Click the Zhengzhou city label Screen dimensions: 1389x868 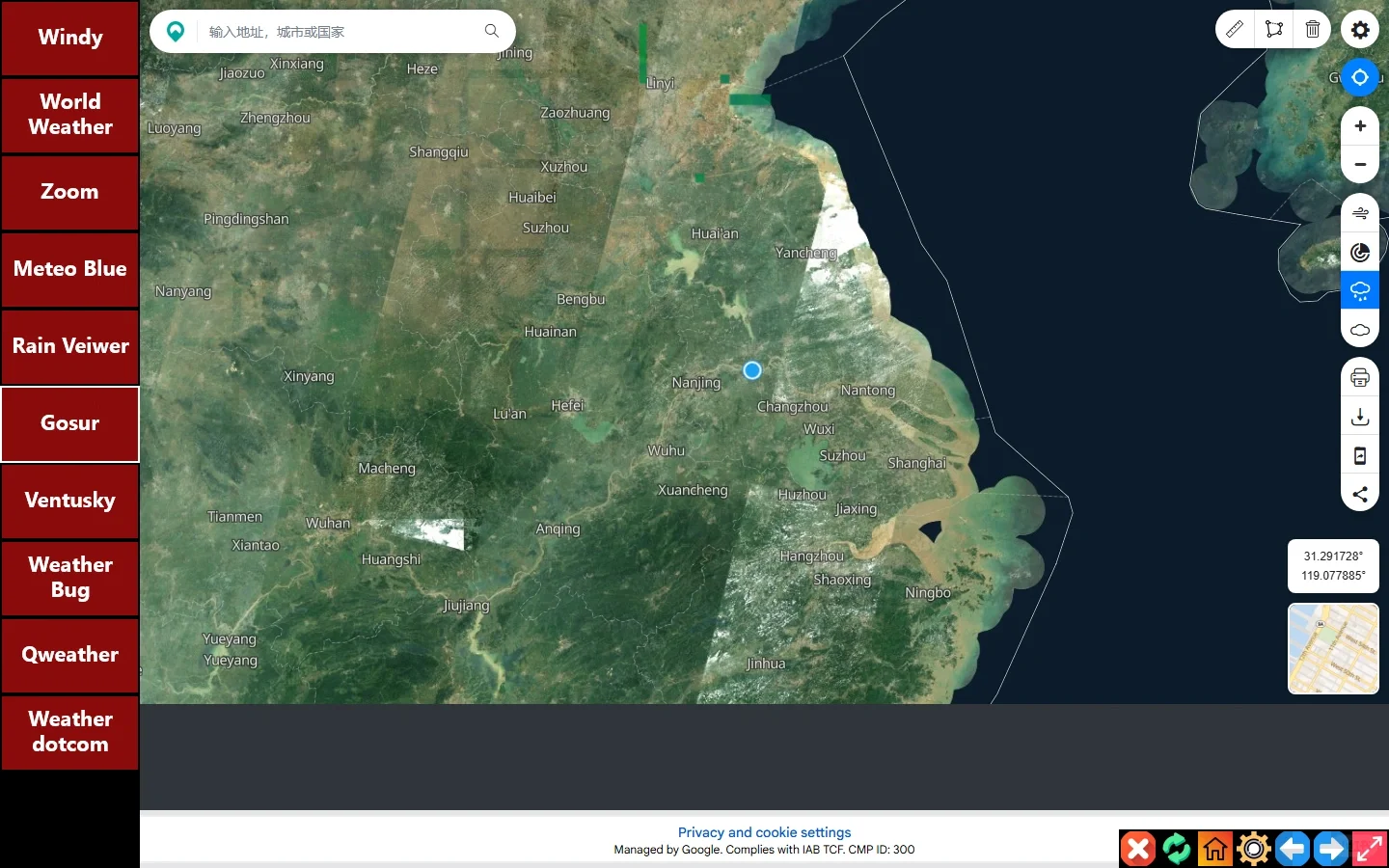tap(275, 118)
